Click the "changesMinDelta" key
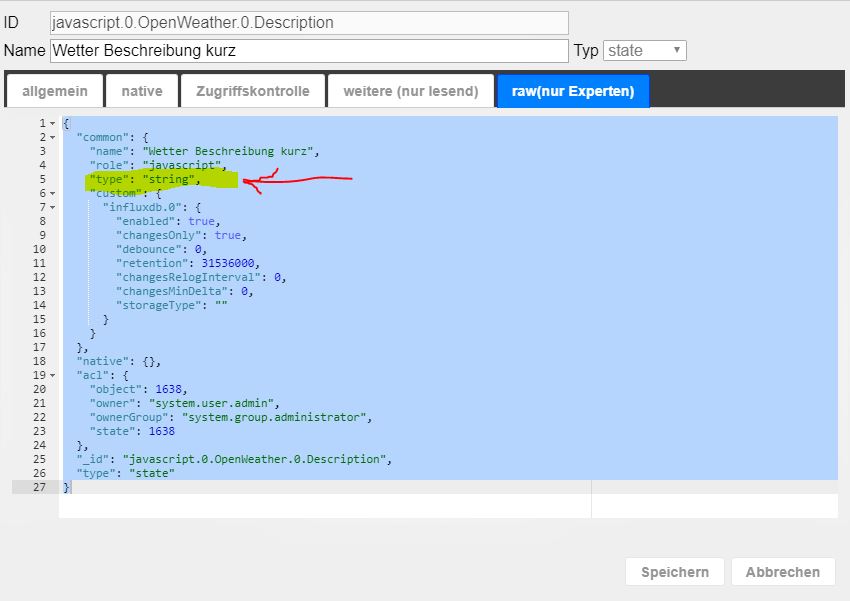This screenshot has height=601, width=850. (172, 292)
